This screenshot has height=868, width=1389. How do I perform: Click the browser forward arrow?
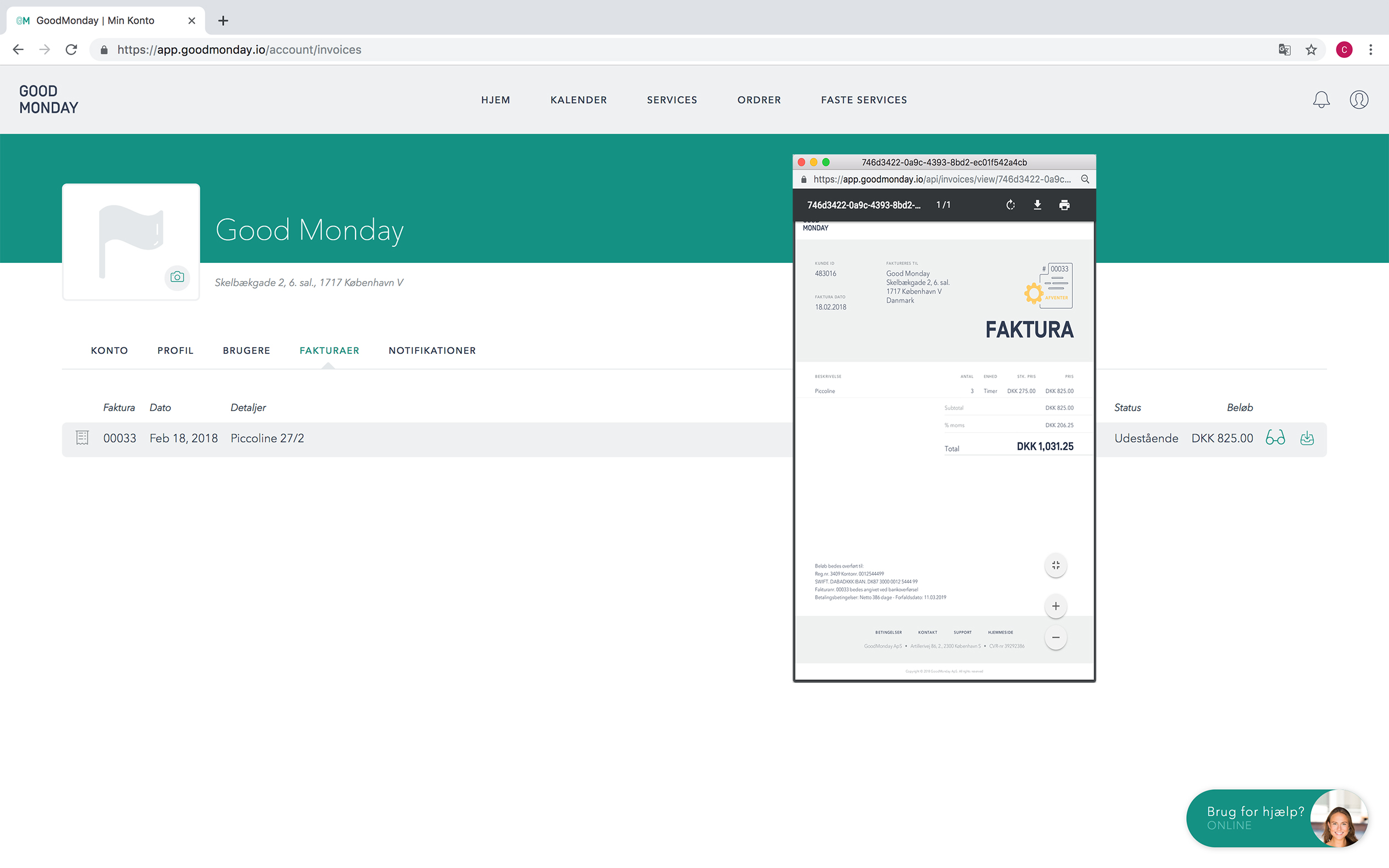click(x=45, y=50)
